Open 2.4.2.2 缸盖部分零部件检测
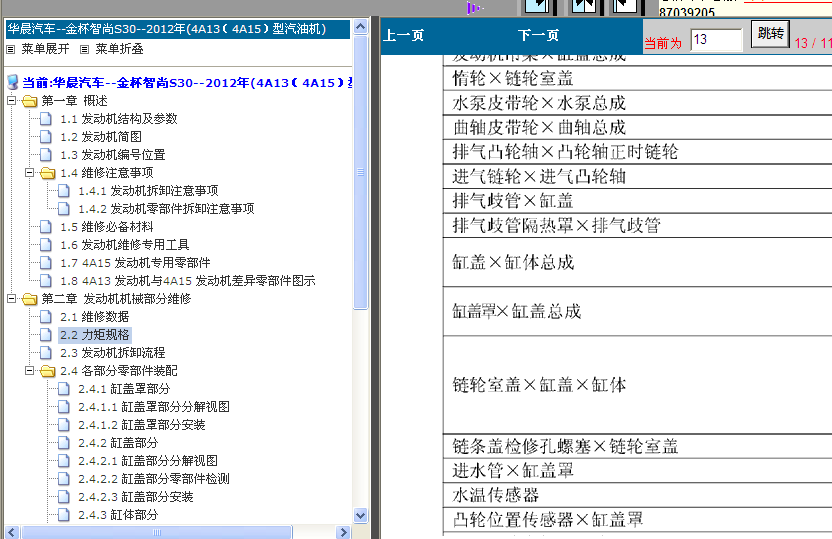 click(x=154, y=480)
